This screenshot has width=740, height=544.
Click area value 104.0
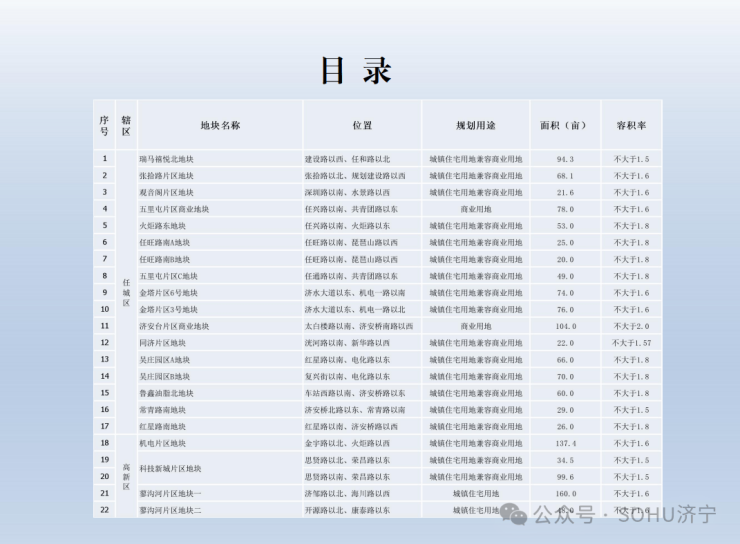coord(565,326)
